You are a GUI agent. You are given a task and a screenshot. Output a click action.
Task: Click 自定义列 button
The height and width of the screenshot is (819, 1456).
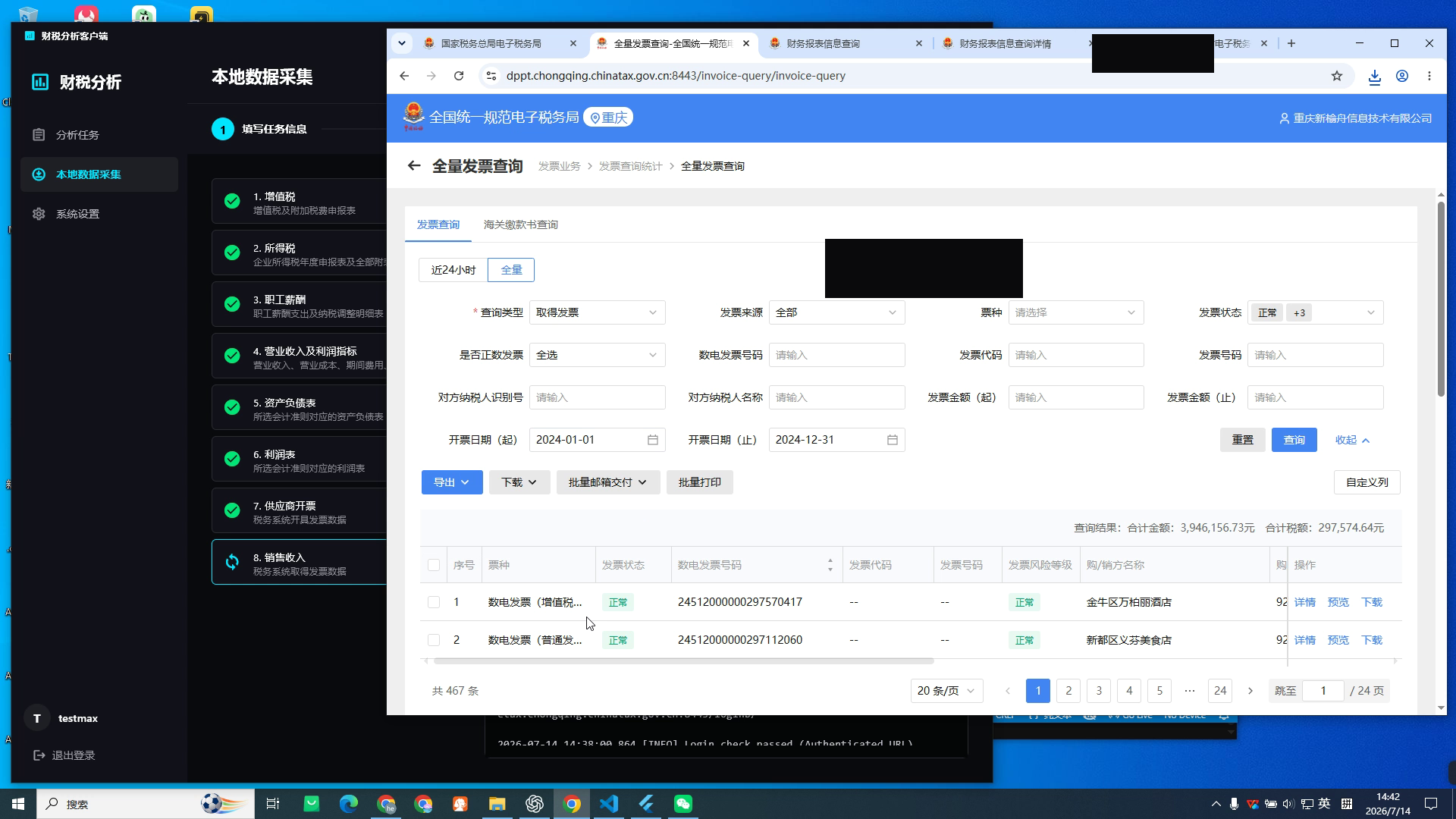coord(1367,482)
